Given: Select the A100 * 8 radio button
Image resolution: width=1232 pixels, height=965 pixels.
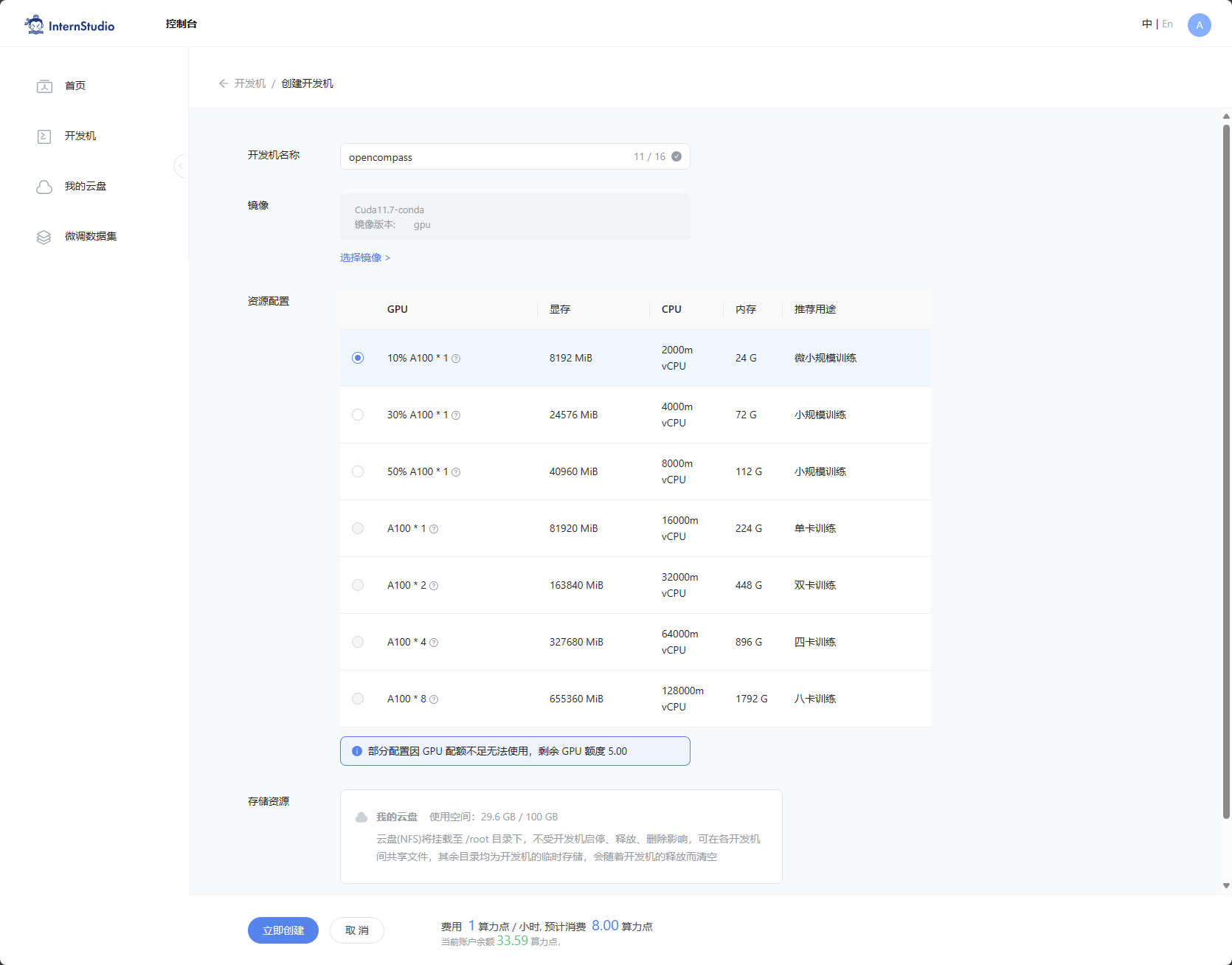Looking at the screenshot, I should [358, 699].
